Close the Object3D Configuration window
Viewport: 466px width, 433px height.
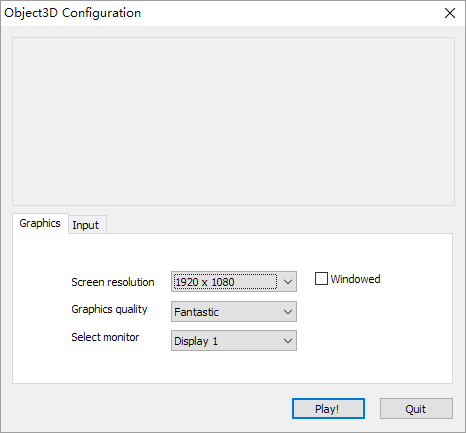tap(450, 13)
